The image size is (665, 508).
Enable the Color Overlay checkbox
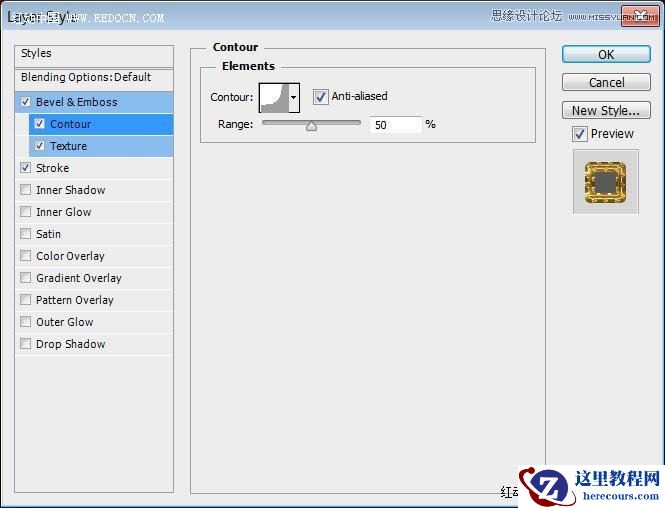tap(26, 256)
